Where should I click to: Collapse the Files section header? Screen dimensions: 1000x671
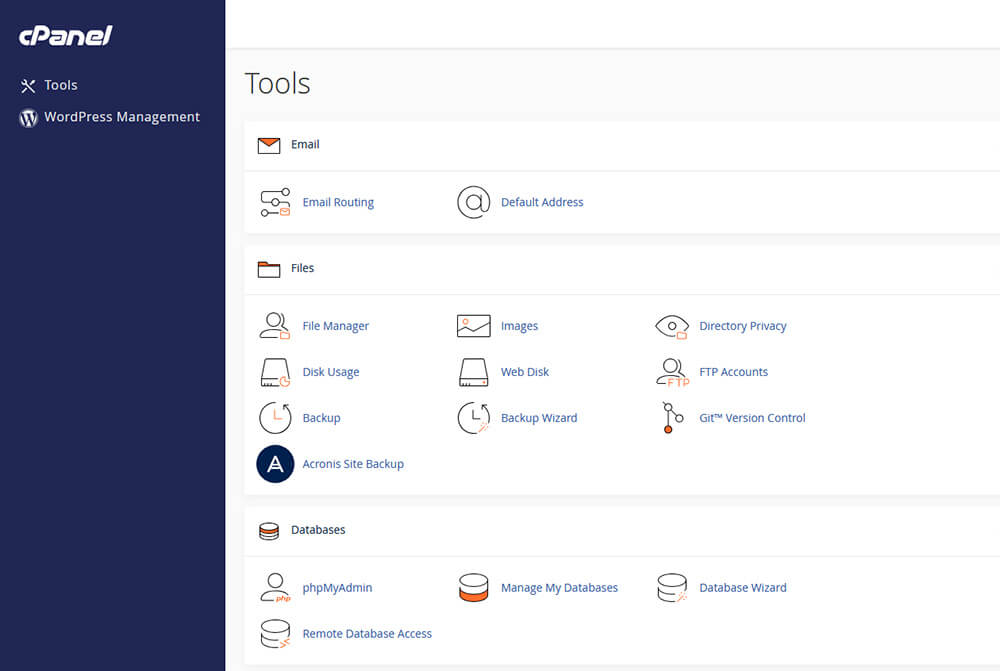click(302, 268)
